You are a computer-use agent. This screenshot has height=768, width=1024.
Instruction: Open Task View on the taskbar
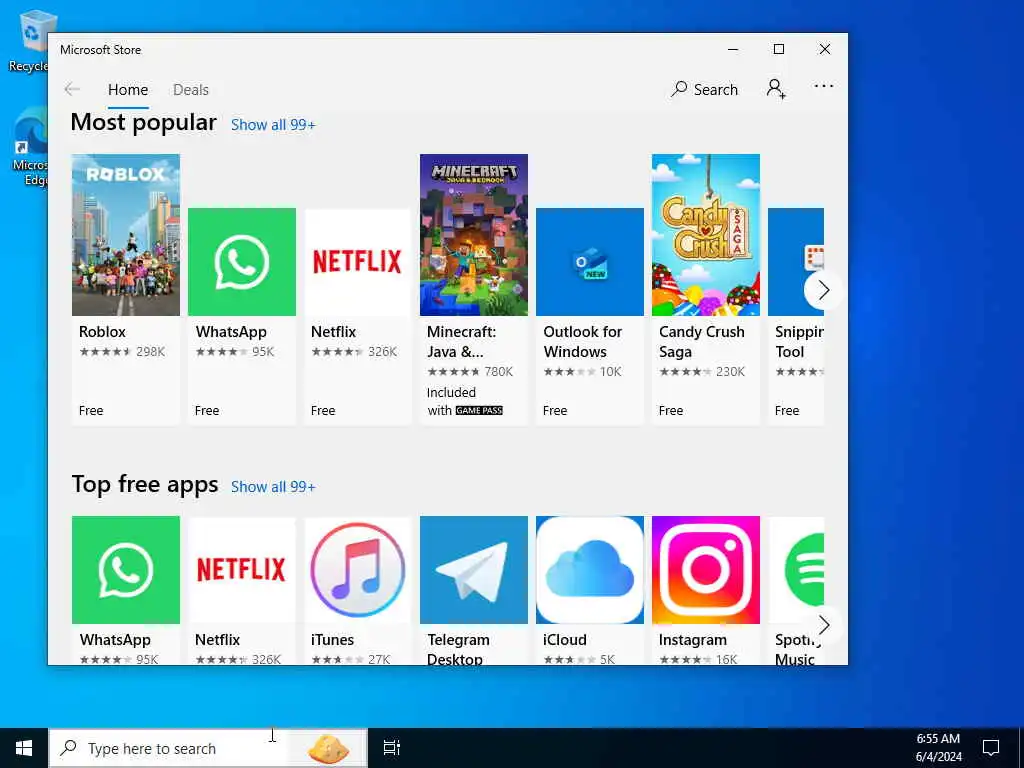click(x=391, y=748)
